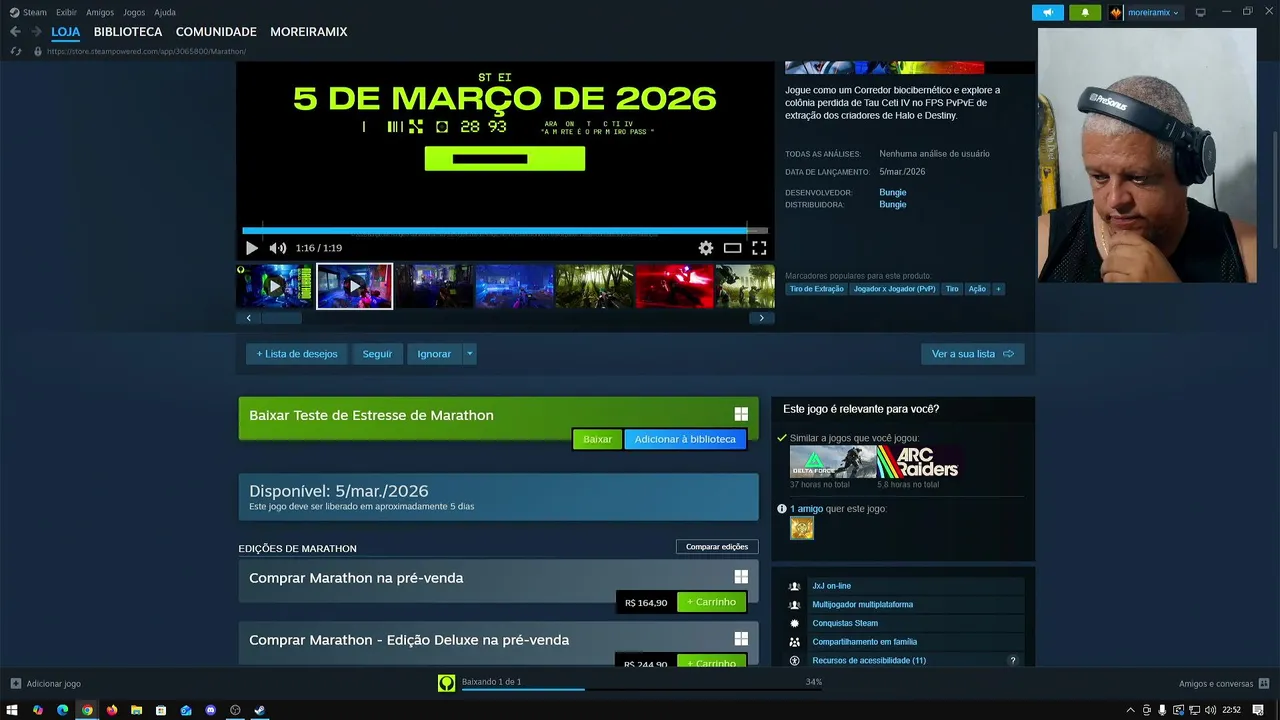The height and width of the screenshot is (720, 1280).
Task: Expand the Ignorar options dropdown arrow
Action: click(469, 354)
